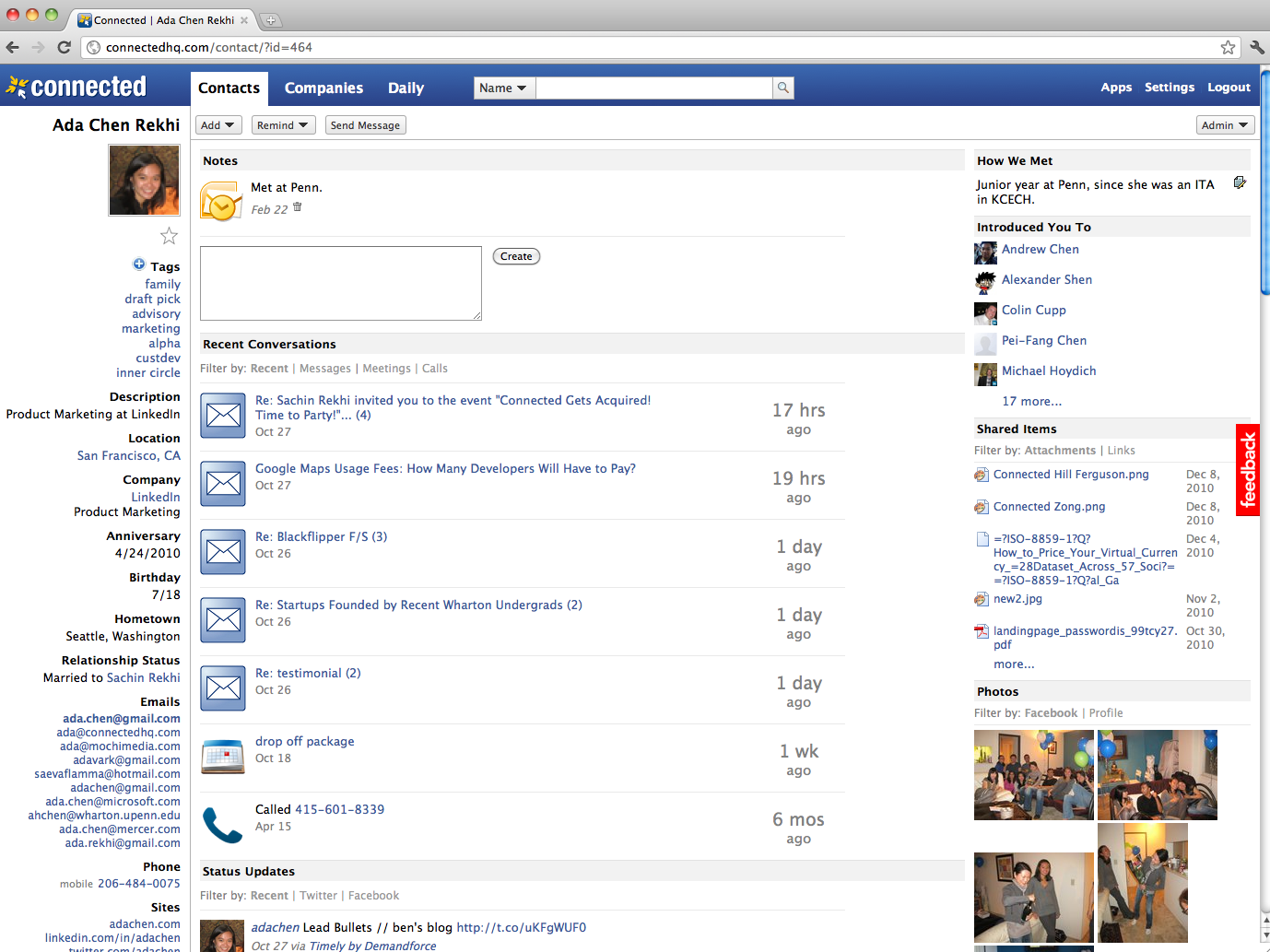Screen dimensions: 1270x952
Task: Switch to the Contacts tab
Action: tap(229, 88)
